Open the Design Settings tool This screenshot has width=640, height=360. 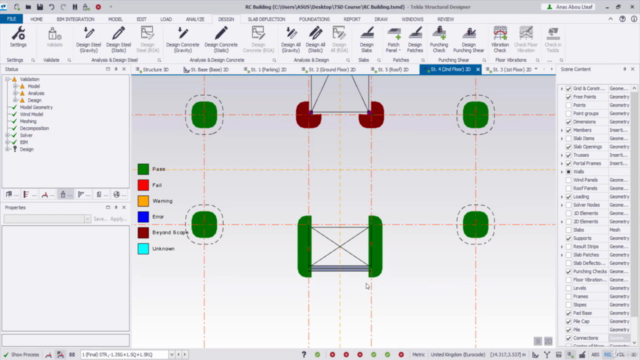18,37
